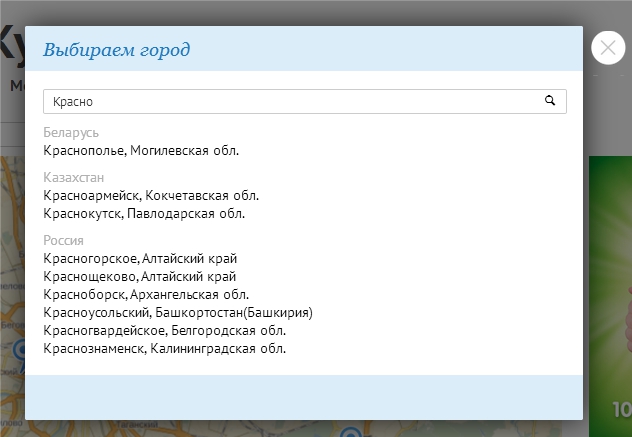Click the 'Выбираем город' dialog title
This screenshot has width=632, height=437.
(x=116, y=49)
